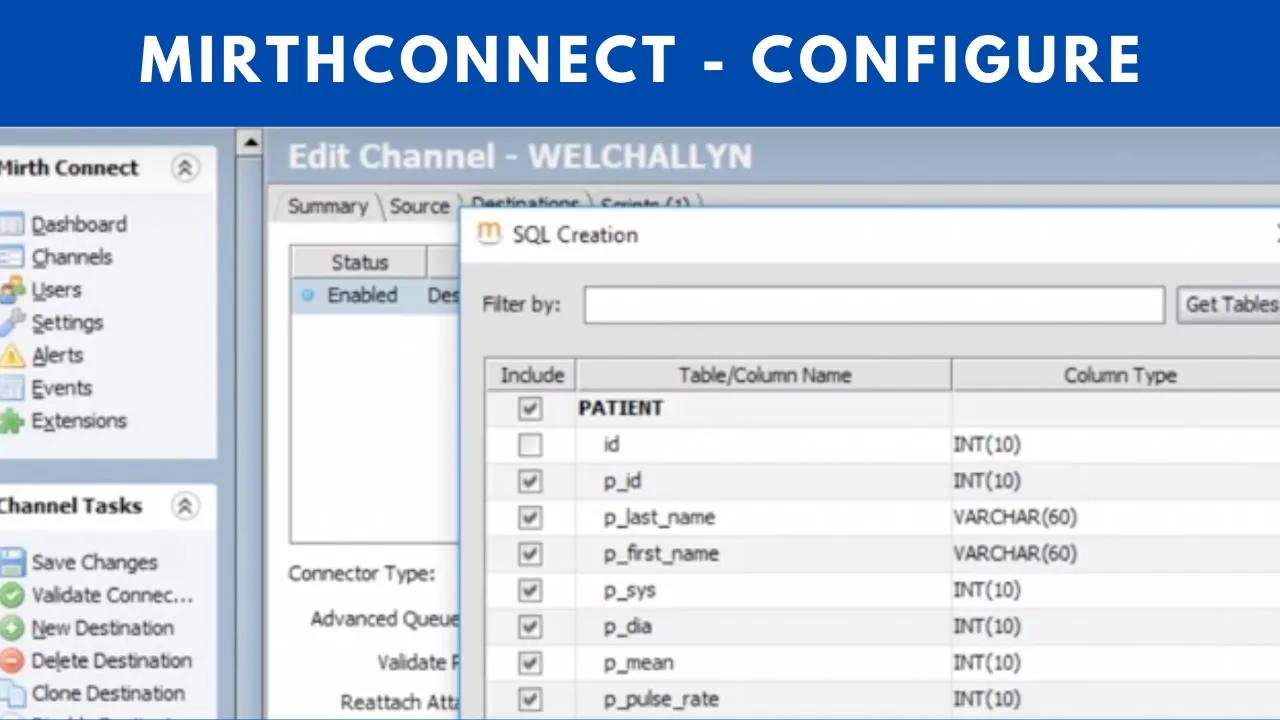Open the Events link
Viewport: 1280px width, 720px height.
coord(61,388)
